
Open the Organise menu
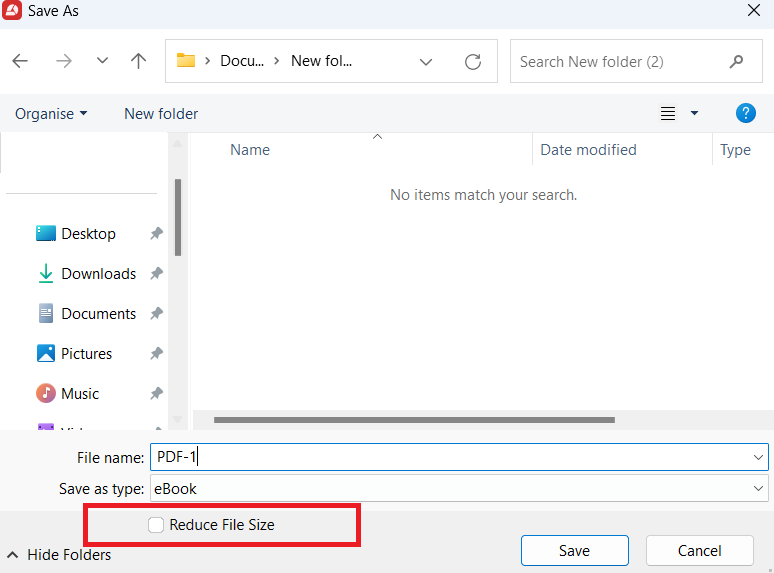pyautogui.click(x=51, y=114)
